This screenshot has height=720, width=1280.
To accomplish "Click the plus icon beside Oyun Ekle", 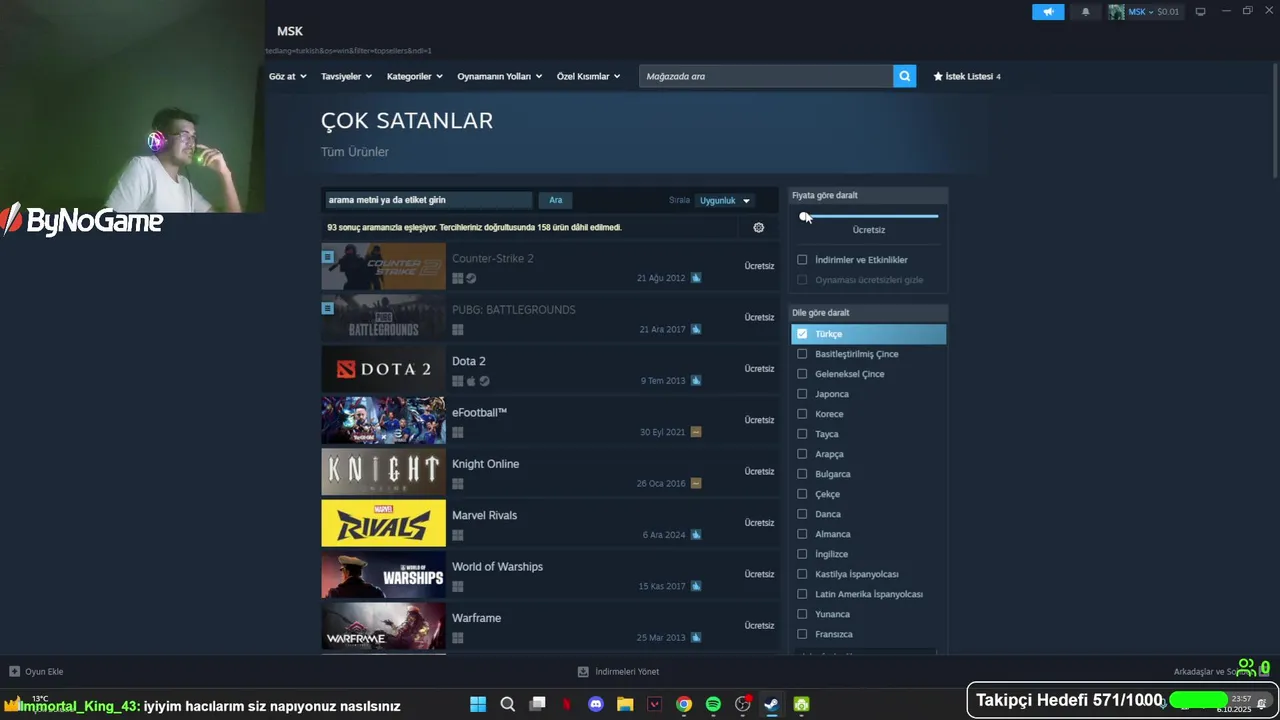I will [x=14, y=671].
